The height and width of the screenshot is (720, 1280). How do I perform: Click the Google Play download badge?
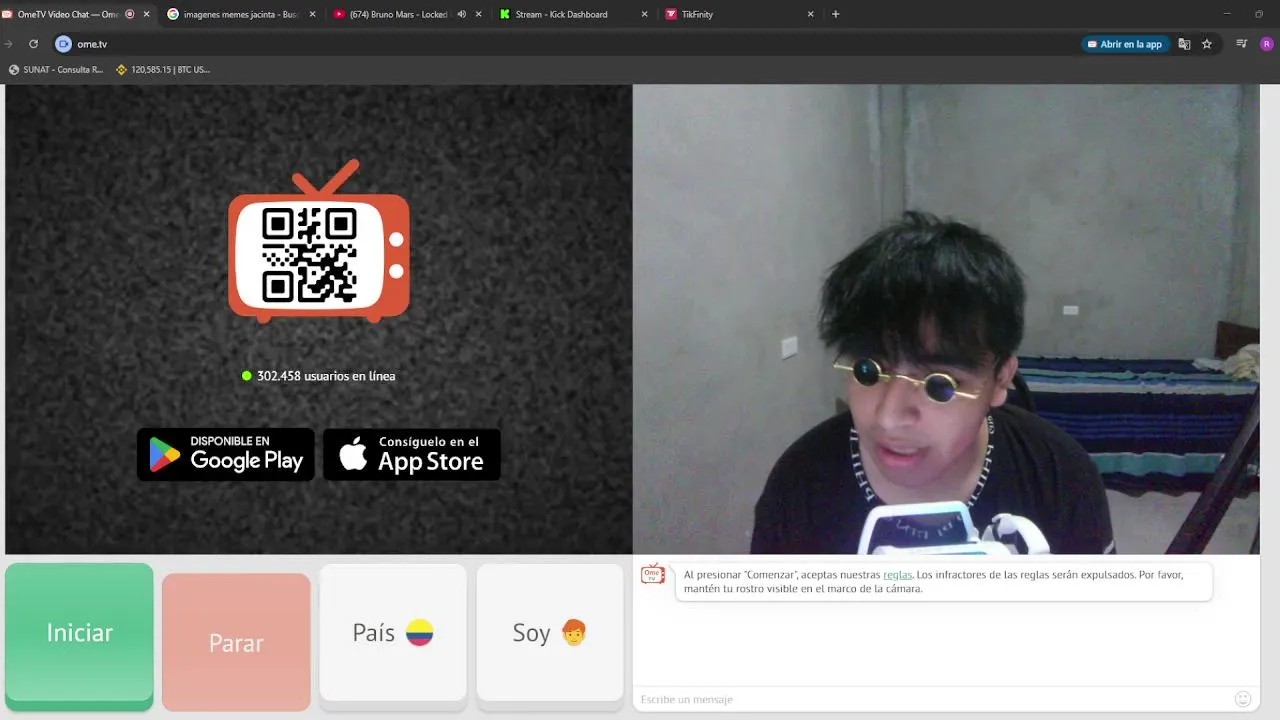pos(226,454)
